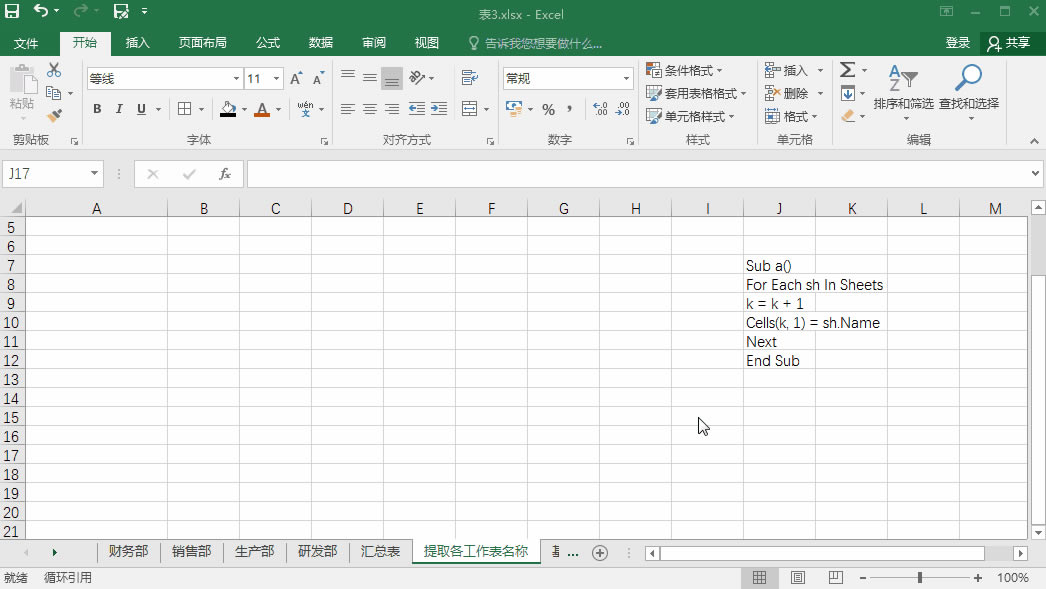
Task: Toggle center text alignment
Action: point(370,109)
